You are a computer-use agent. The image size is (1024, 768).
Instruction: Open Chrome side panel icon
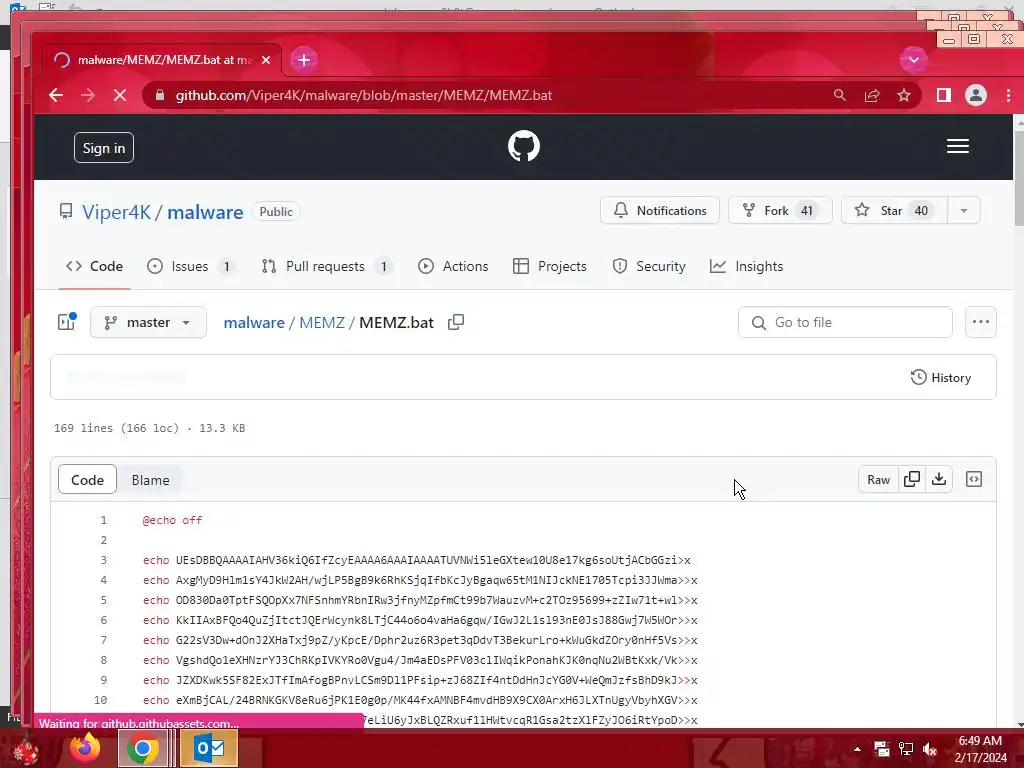coord(944,95)
